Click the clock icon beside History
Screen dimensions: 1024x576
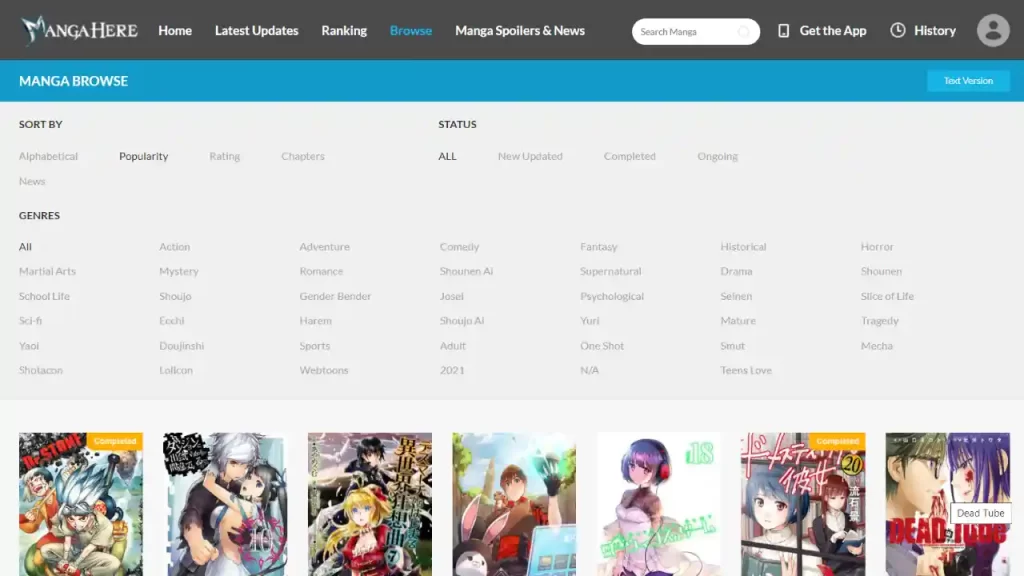(898, 31)
